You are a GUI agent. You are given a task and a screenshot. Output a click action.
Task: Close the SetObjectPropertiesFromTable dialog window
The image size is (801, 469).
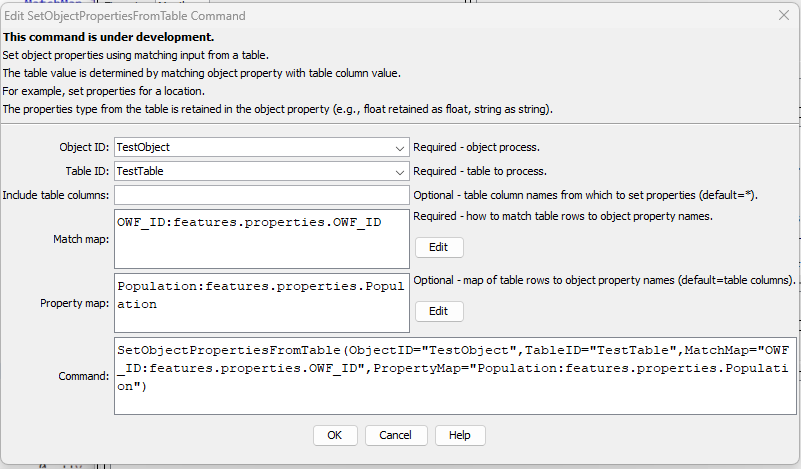pos(784,15)
